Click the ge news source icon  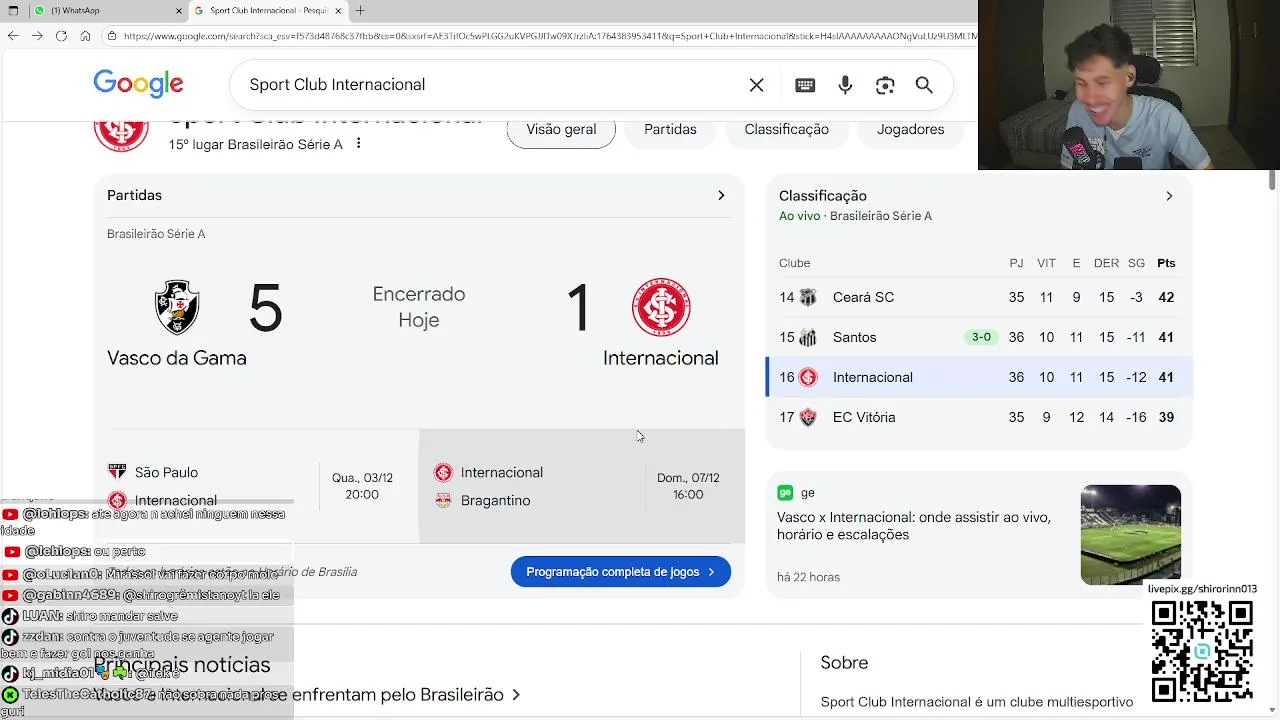point(785,493)
